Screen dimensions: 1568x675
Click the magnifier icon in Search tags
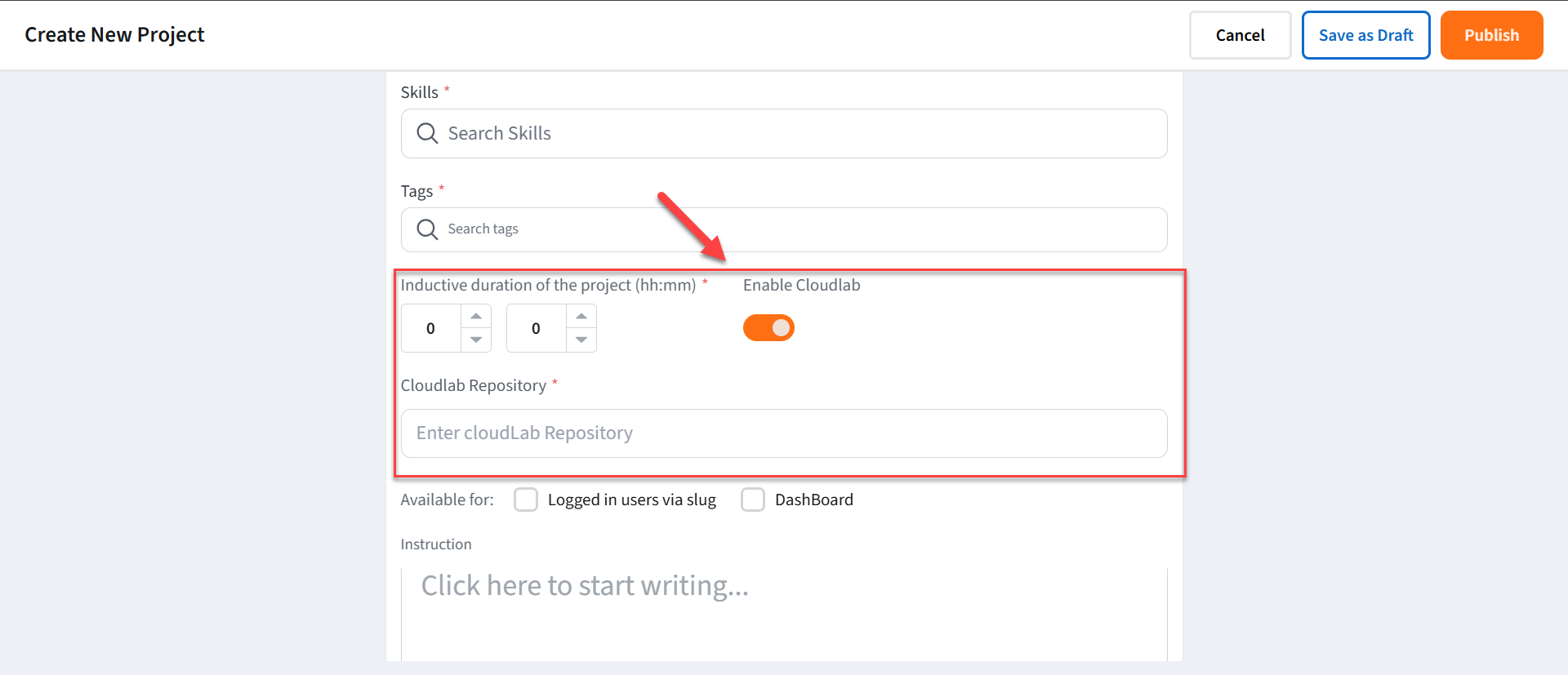pos(427,229)
